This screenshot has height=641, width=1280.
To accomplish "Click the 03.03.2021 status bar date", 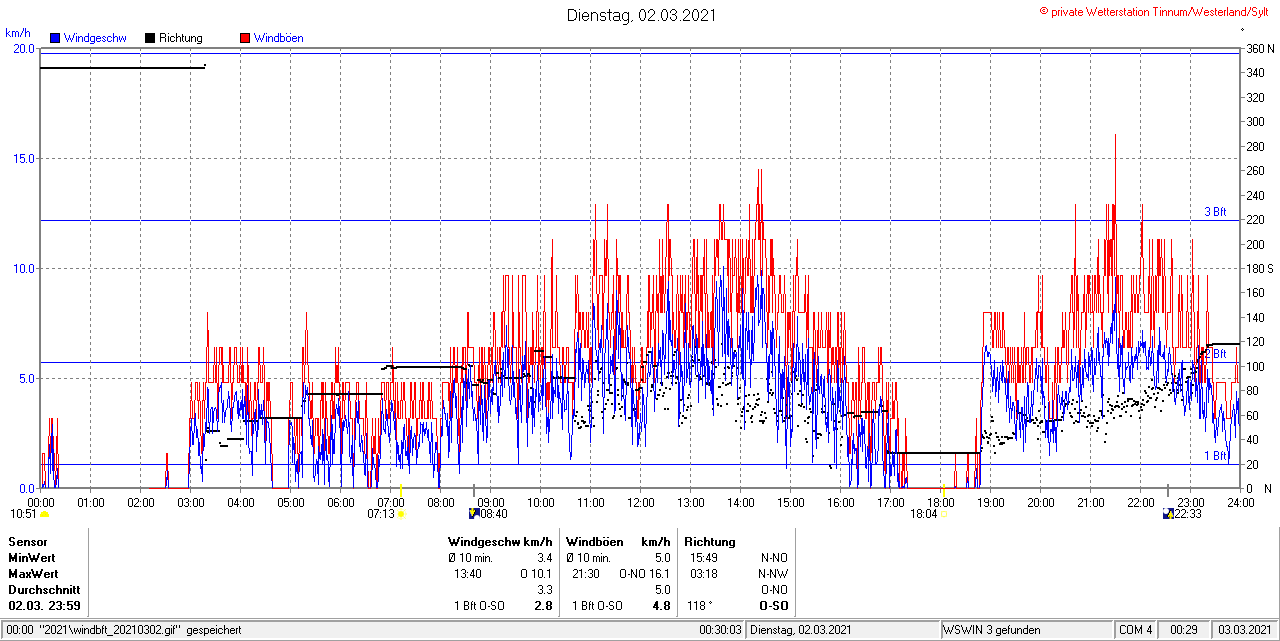I will (x=1244, y=630).
